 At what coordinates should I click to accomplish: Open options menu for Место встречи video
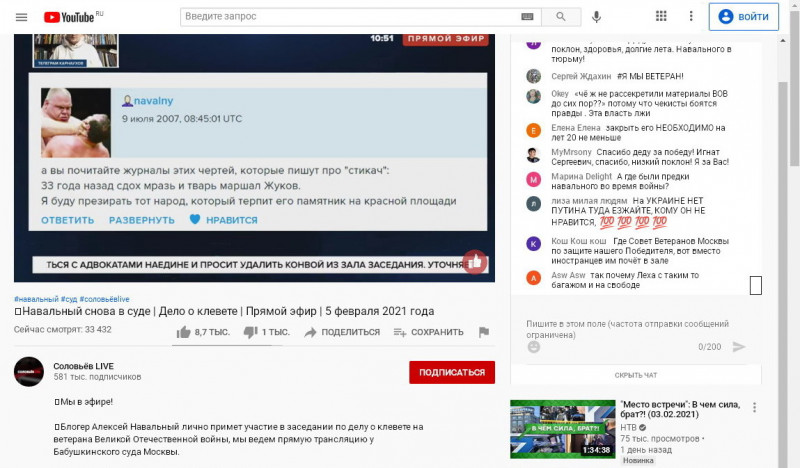click(x=754, y=407)
